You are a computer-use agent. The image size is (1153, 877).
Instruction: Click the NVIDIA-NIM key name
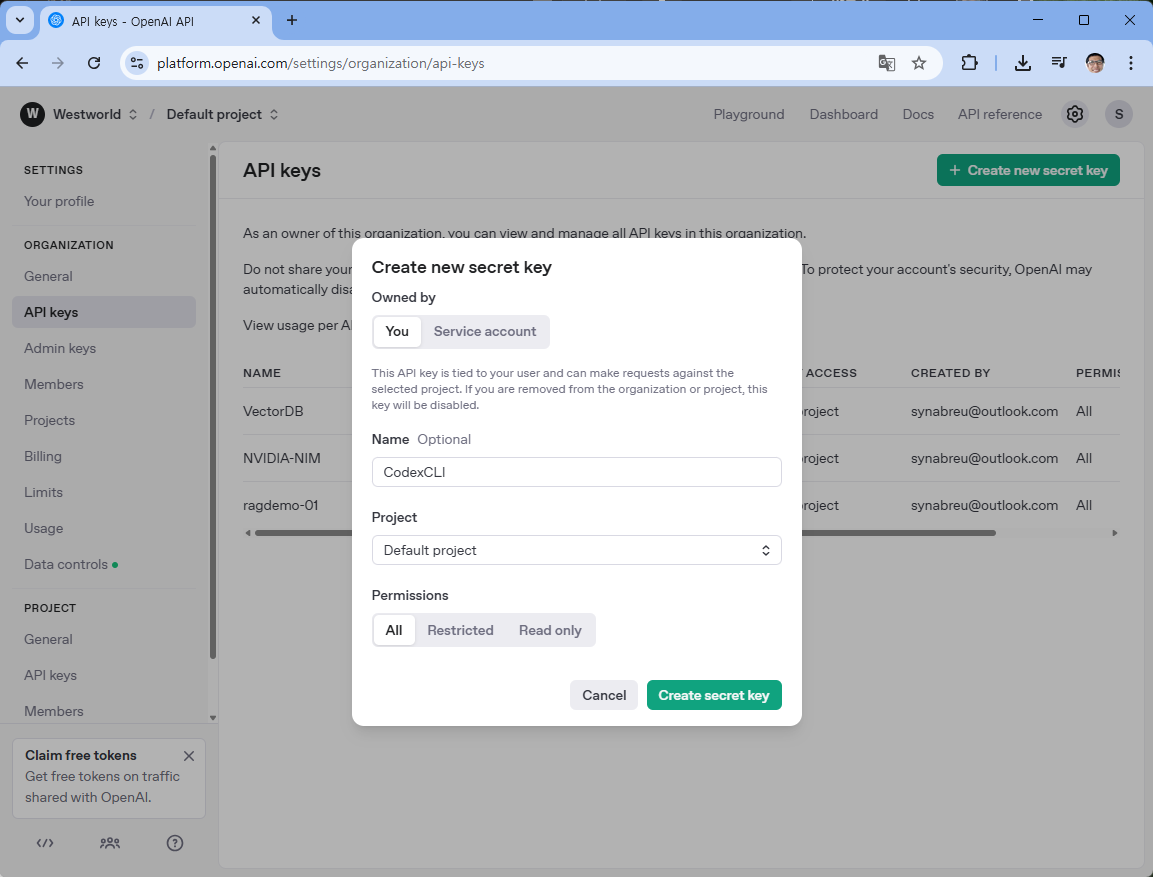(282, 458)
